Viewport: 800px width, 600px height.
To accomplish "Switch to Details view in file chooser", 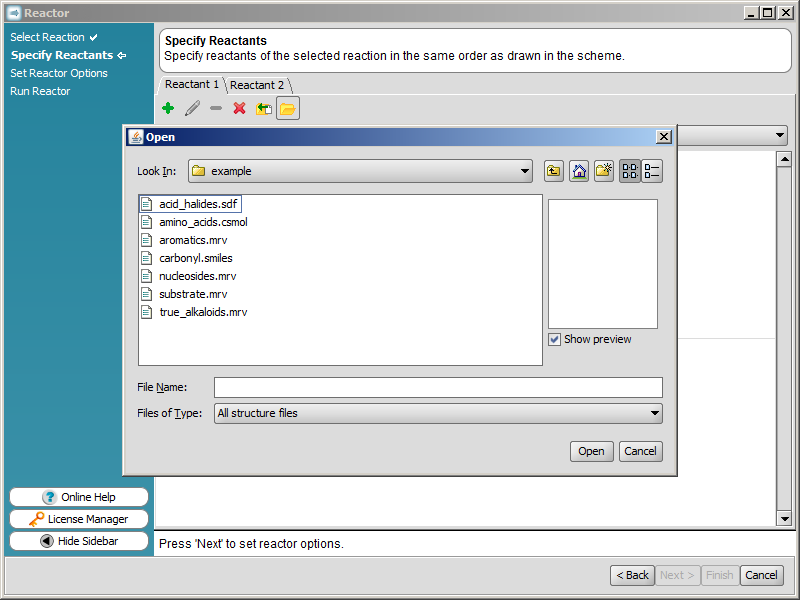I will [652, 171].
